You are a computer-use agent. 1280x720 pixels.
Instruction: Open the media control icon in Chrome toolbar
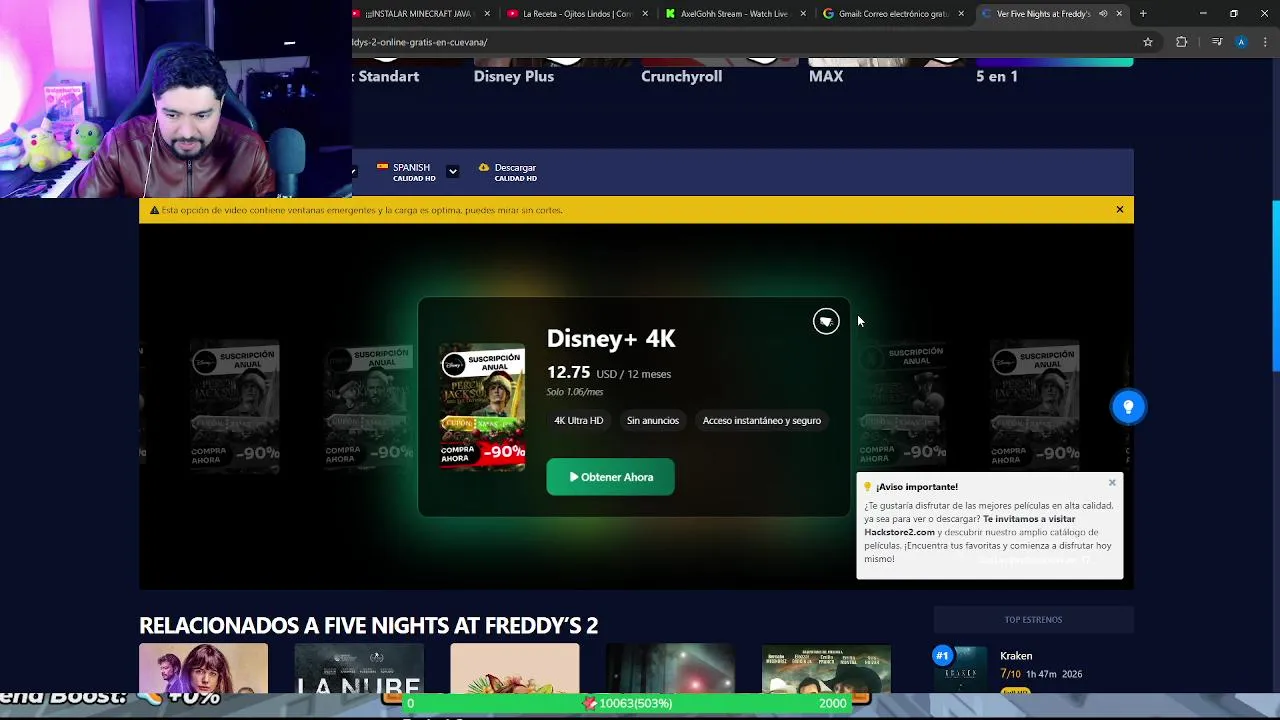[1217, 42]
